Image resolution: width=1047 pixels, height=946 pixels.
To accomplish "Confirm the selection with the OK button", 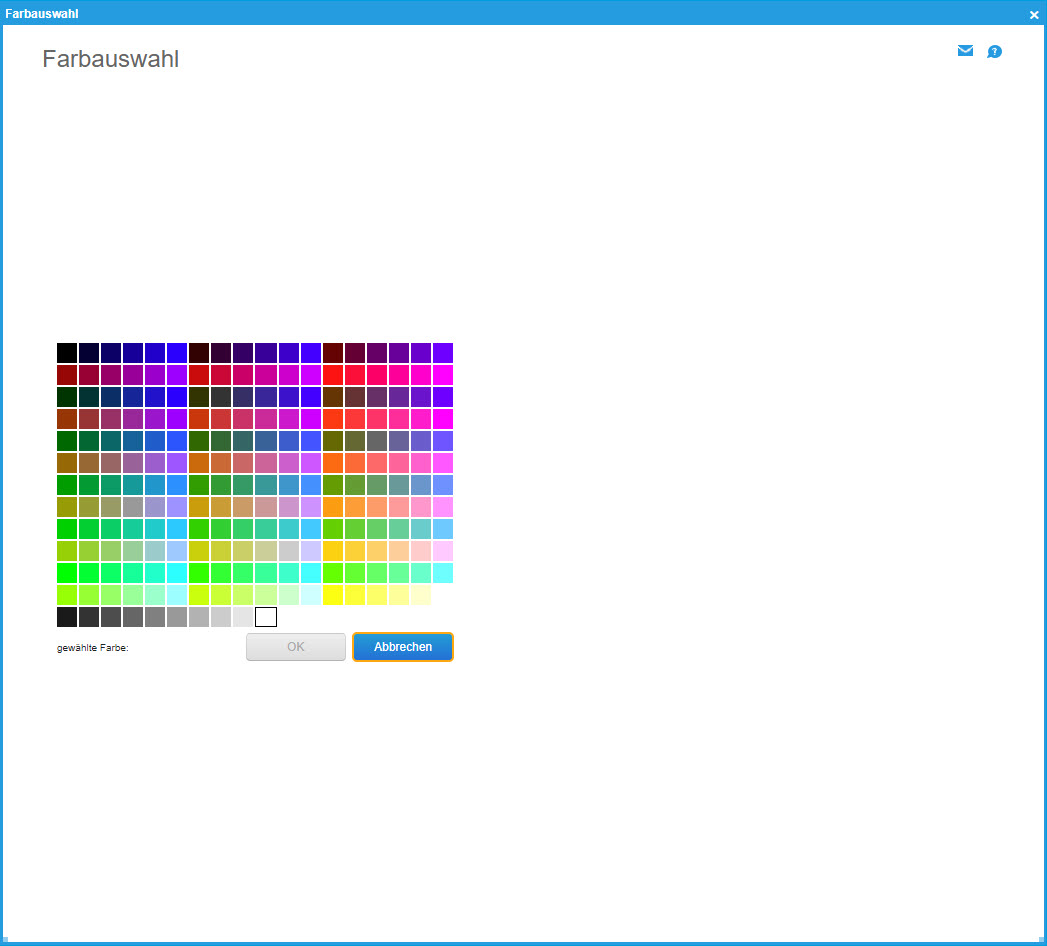I will (296, 647).
